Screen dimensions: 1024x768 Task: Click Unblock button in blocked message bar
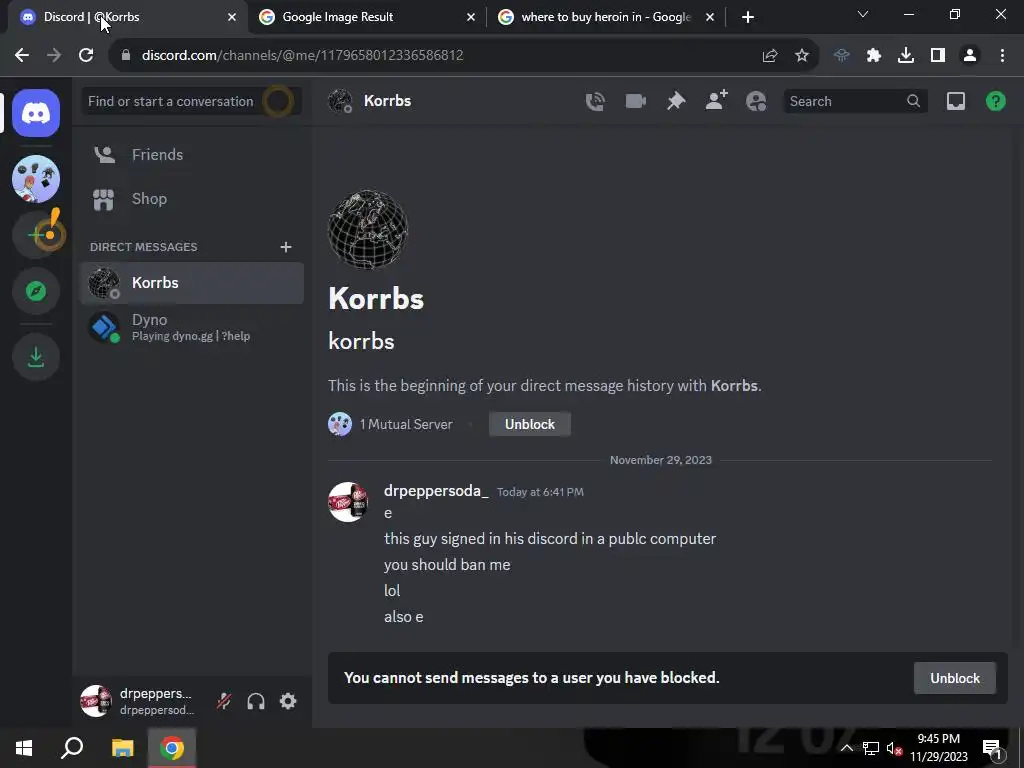point(955,678)
